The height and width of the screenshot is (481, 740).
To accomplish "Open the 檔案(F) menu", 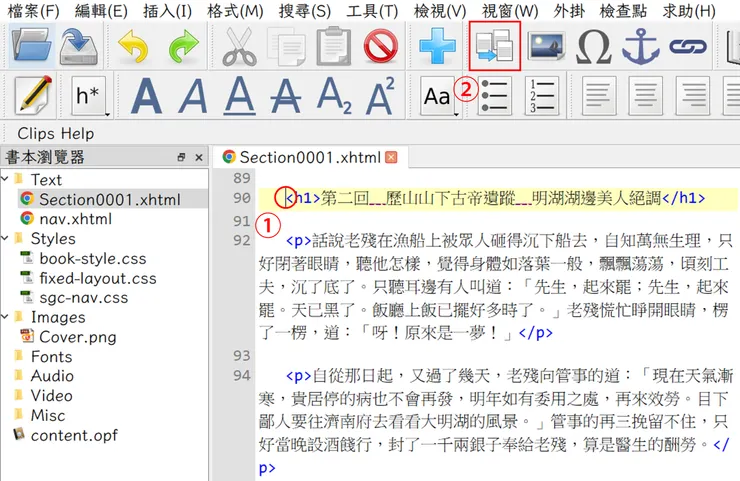I will (34, 11).
